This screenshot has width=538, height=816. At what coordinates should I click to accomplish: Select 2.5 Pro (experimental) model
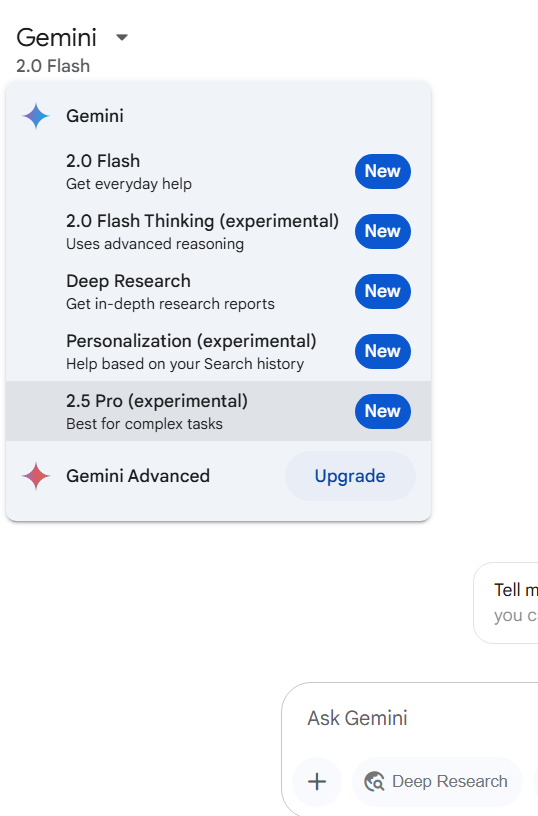(219, 411)
